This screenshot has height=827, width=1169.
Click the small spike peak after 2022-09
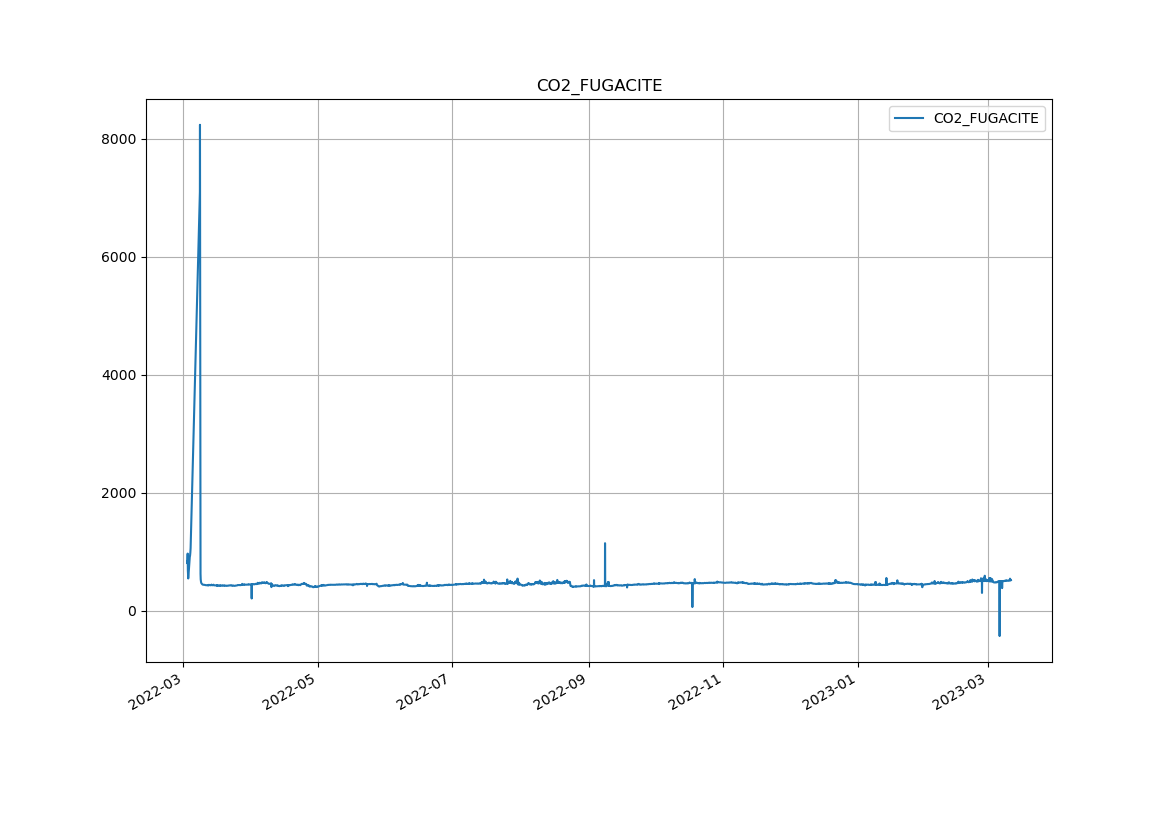[605, 543]
